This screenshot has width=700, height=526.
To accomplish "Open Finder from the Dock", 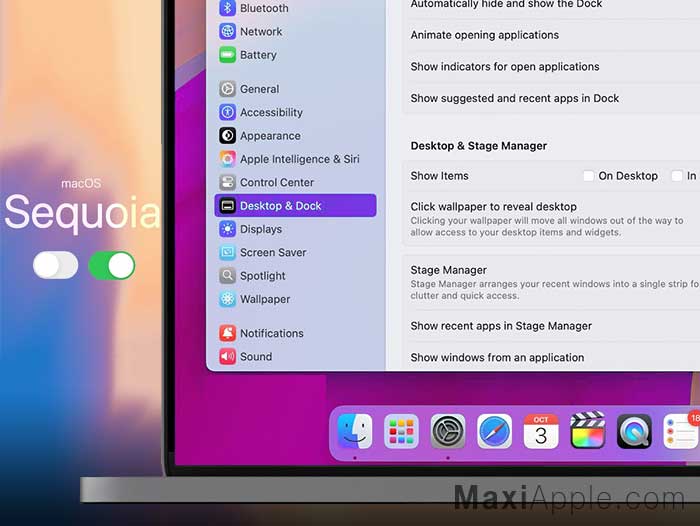I will (355, 431).
